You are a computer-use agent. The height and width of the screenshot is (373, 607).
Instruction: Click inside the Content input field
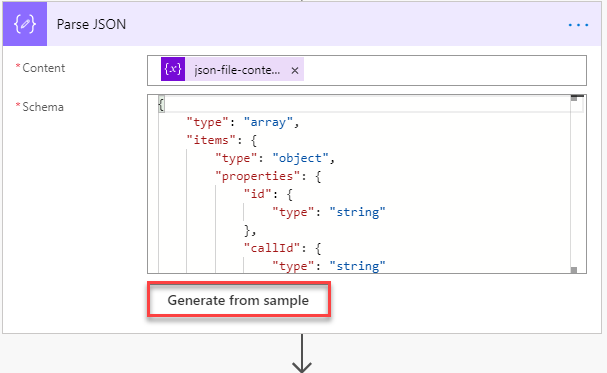367,70
